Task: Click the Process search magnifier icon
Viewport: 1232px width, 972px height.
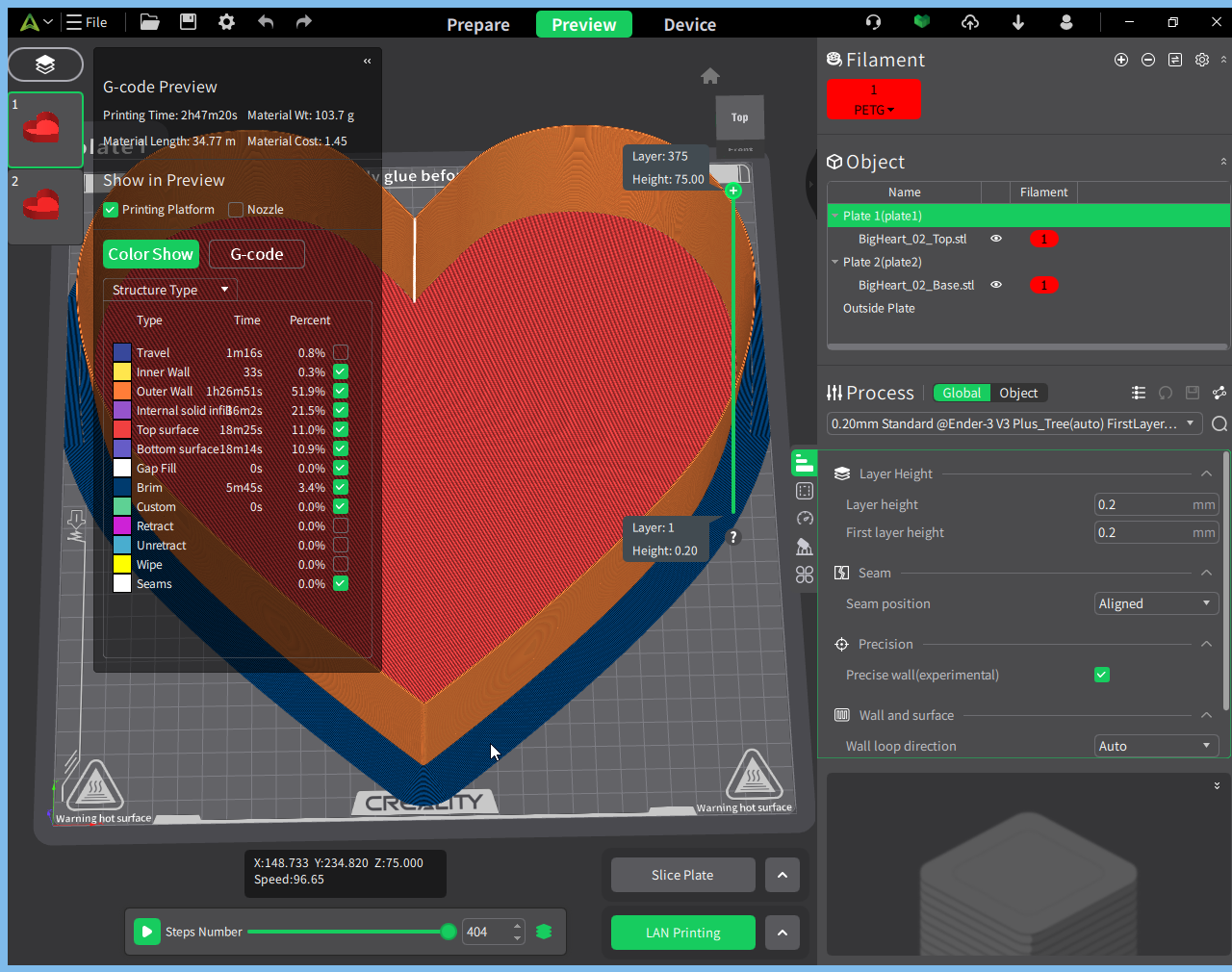Action: point(1219,424)
